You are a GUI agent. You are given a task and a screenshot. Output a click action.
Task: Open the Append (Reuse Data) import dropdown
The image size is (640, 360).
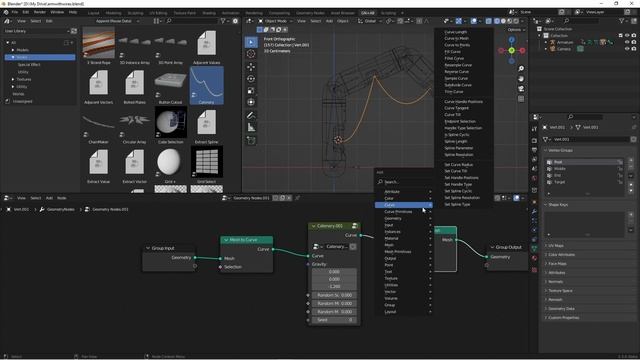pyautogui.click(x=117, y=21)
